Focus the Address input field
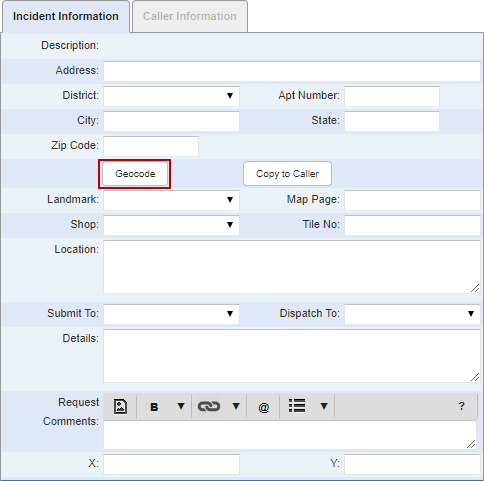484x481 pixels. (292, 71)
